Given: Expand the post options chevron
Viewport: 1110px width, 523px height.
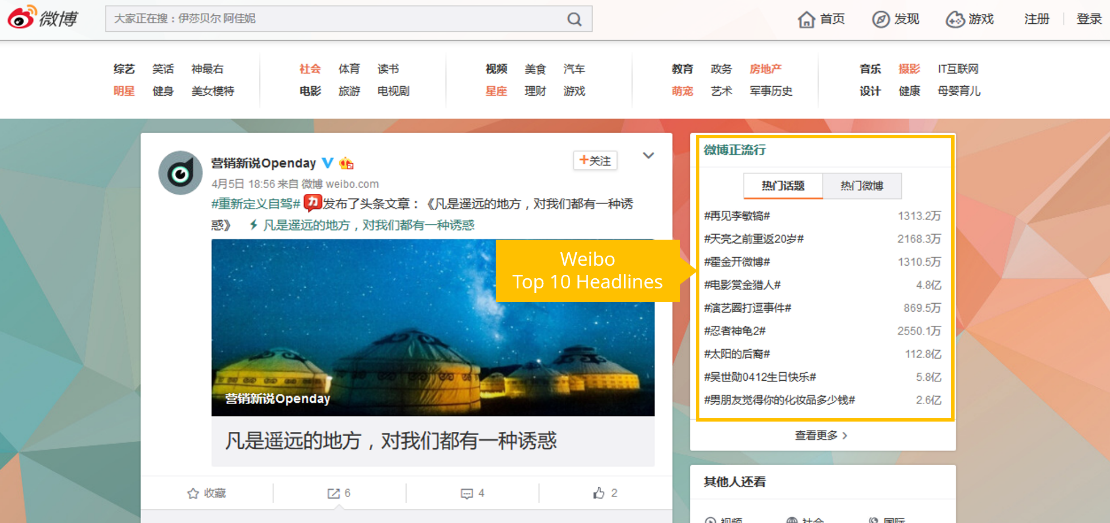Looking at the screenshot, I should (648, 156).
